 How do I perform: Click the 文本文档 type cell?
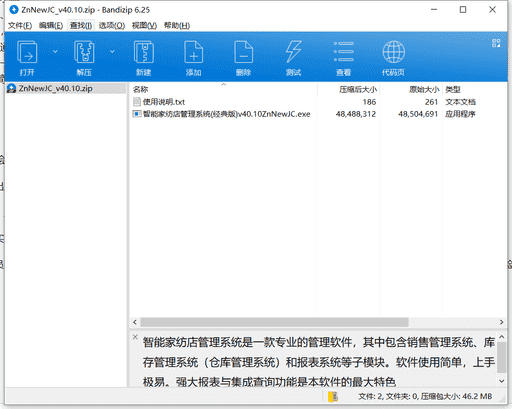click(460, 102)
